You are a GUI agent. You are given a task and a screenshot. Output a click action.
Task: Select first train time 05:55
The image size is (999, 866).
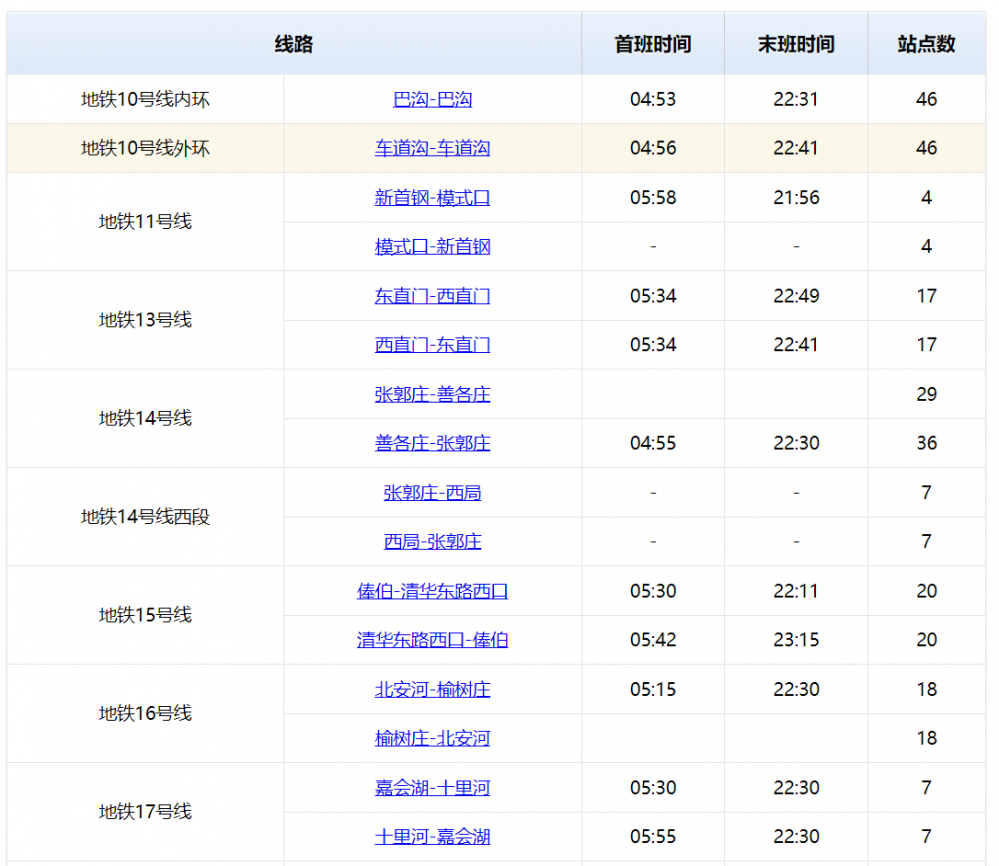tap(652, 837)
